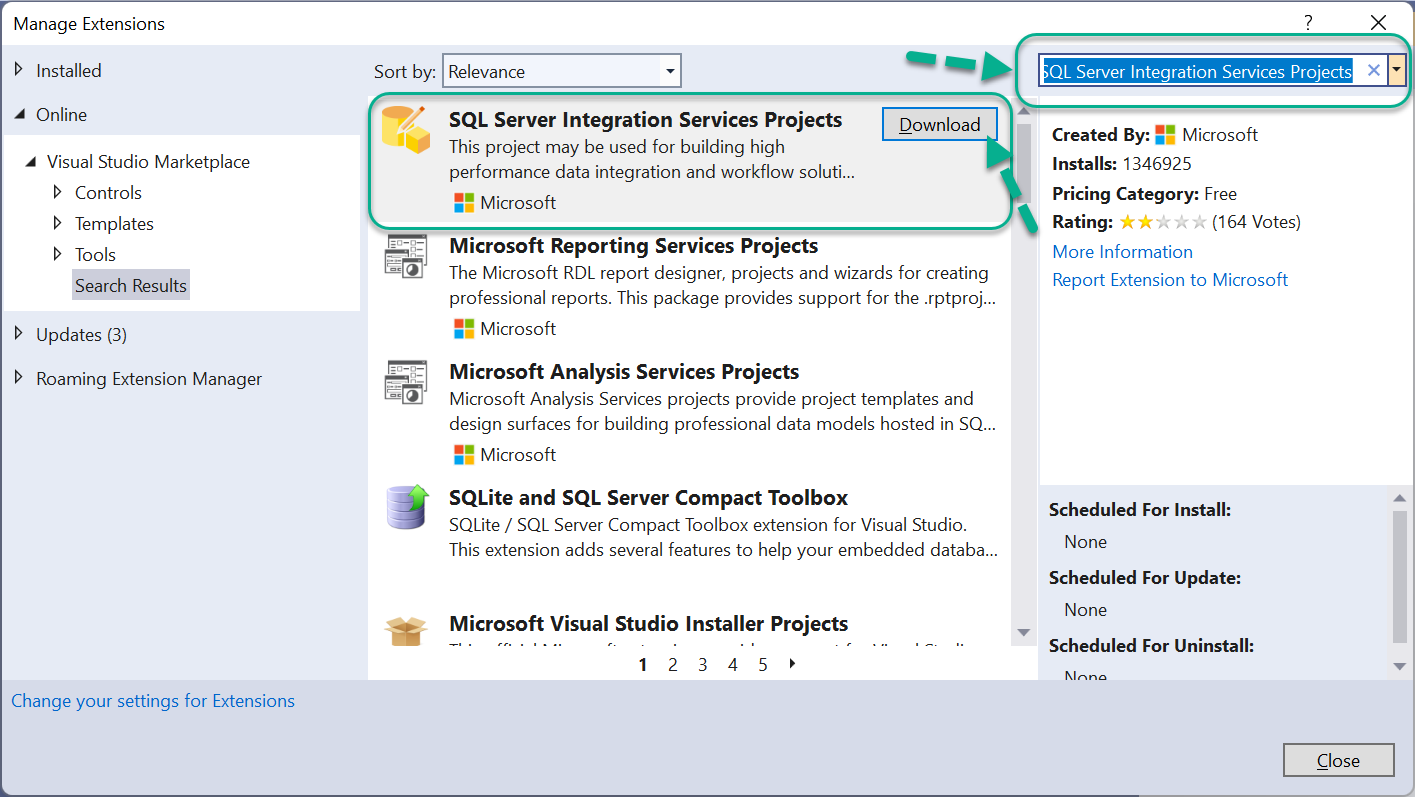Screen dimensions: 1415x797
Task: Open the Sort by Relevance dropdown
Action: (x=561, y=71)
